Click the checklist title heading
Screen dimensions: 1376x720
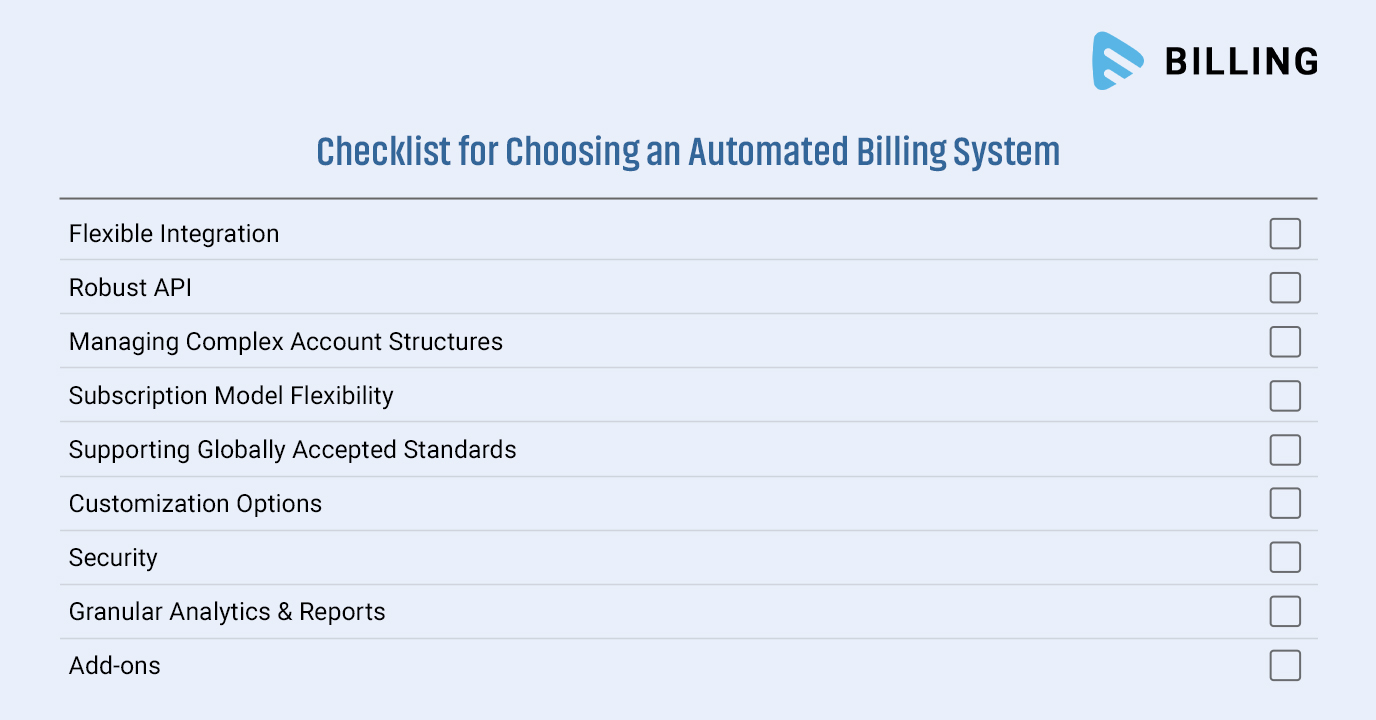coord(688,152)
